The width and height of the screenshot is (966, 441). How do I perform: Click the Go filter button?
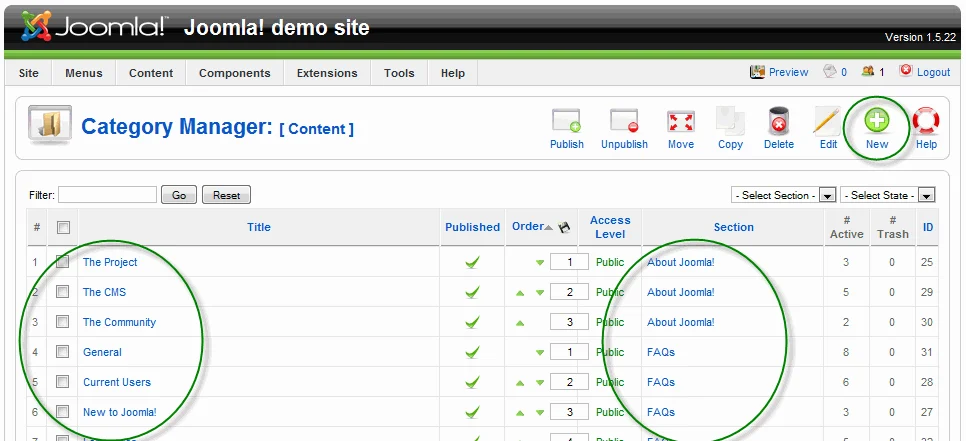click(x=179, y=195)
